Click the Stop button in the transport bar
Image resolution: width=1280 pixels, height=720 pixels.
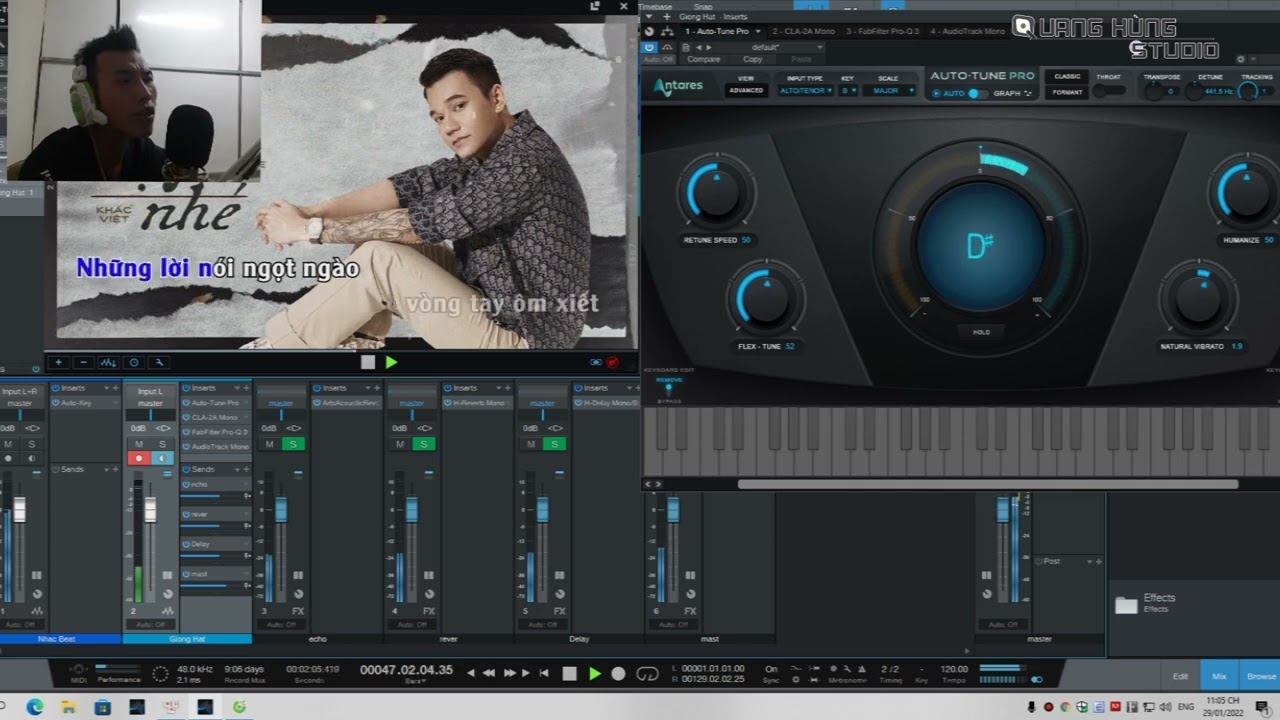569,674
